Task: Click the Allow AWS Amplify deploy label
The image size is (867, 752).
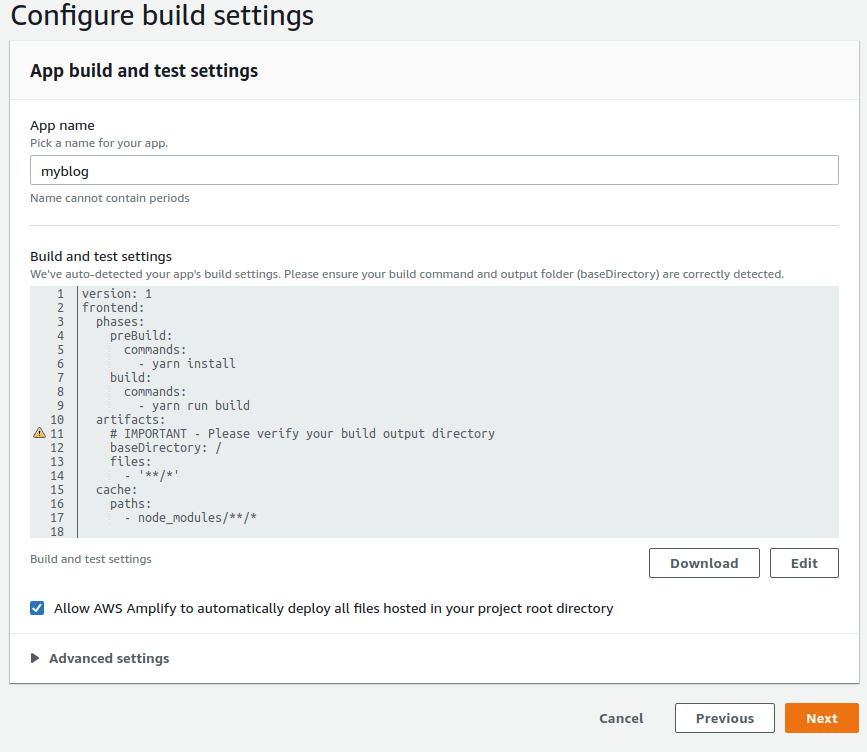Action: 333,608
